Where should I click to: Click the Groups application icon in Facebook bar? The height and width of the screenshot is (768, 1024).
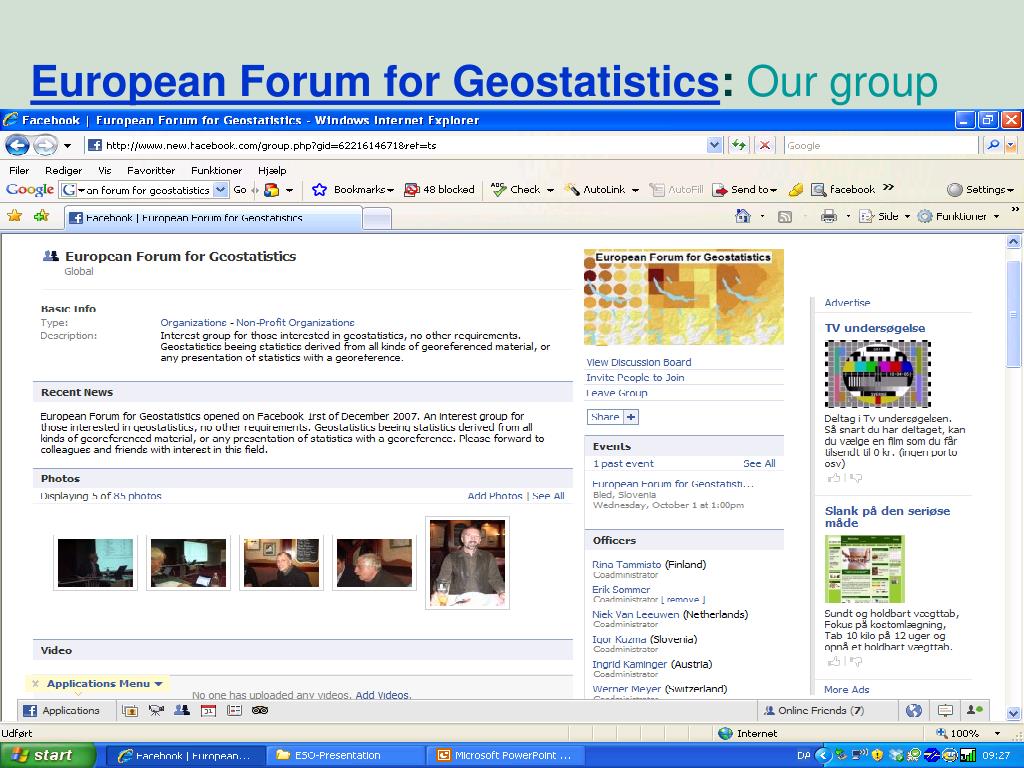(182, 711)
